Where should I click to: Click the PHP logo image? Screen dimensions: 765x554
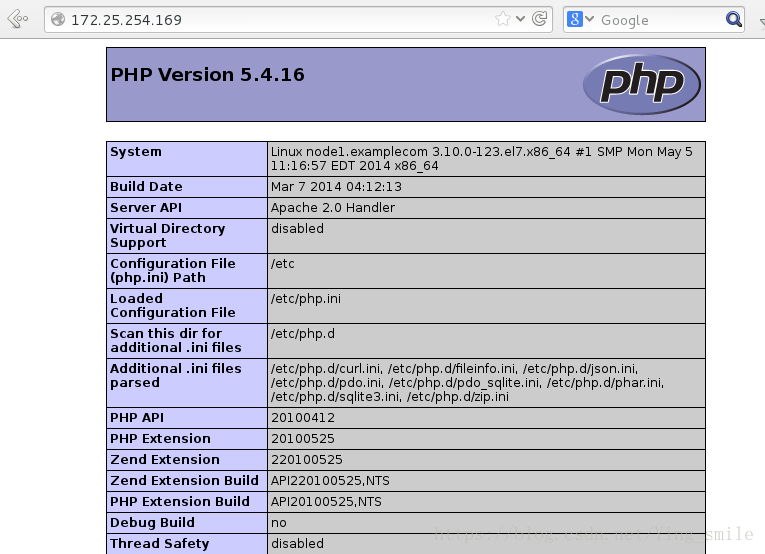[x=642, y=84]
